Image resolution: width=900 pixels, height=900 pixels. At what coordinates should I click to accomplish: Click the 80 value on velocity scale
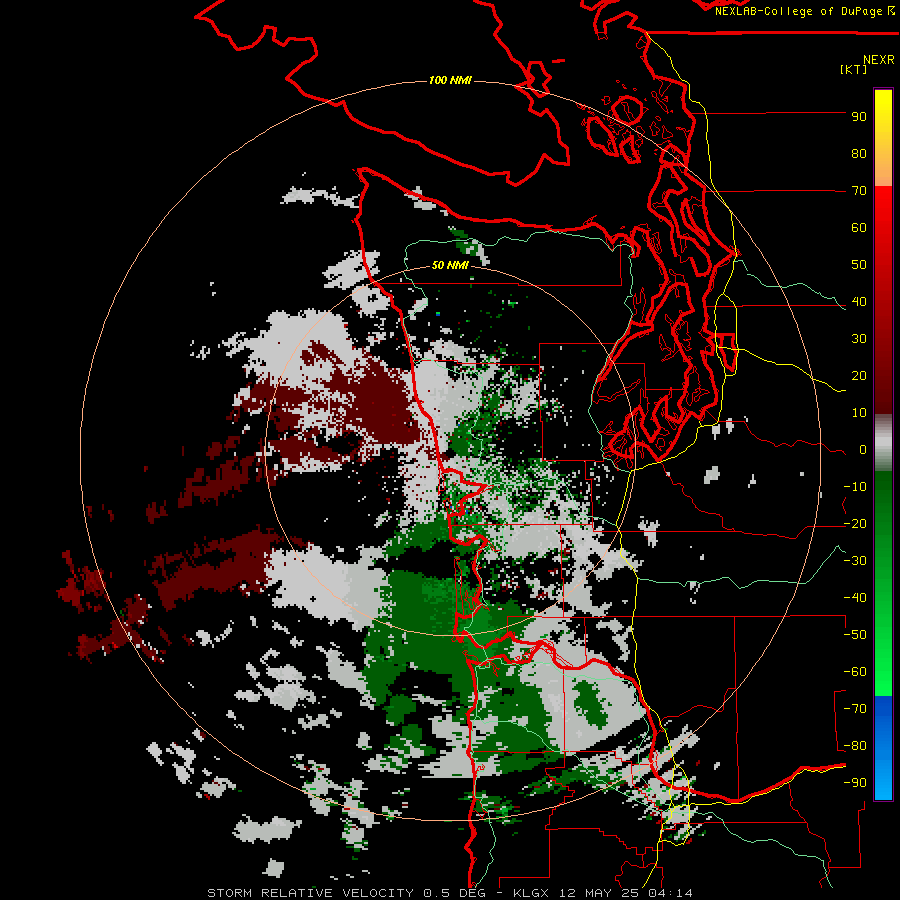coord(859,154)
